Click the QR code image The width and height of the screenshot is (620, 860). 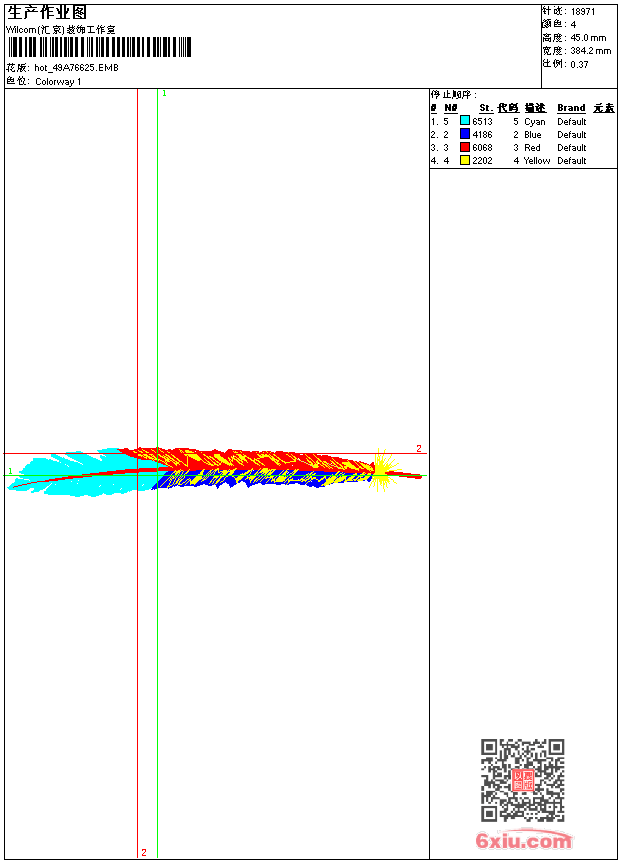pos(522,780)
